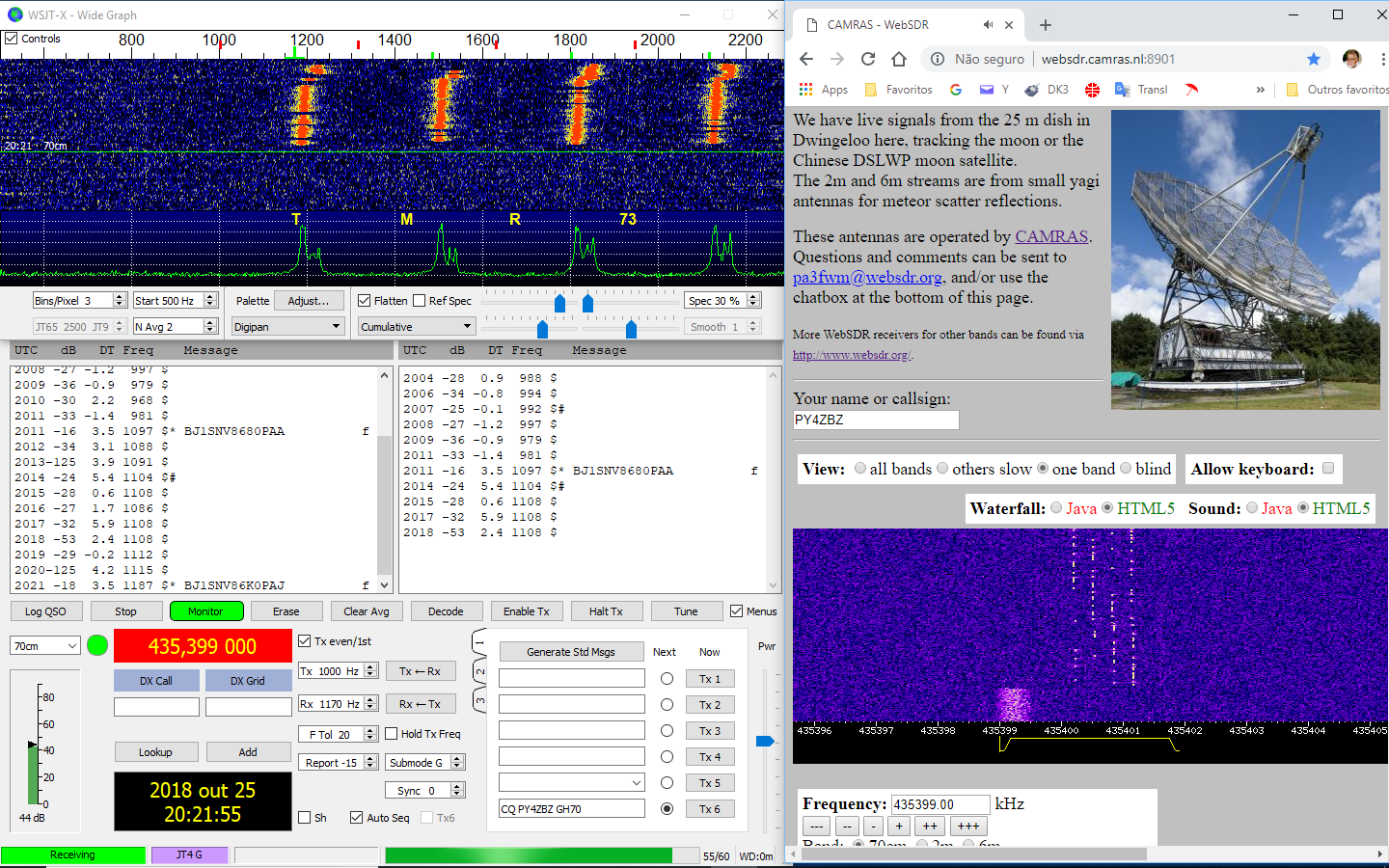Open the Digipan palette dropdown
1389x868 pixels.
tap(287, 327)
